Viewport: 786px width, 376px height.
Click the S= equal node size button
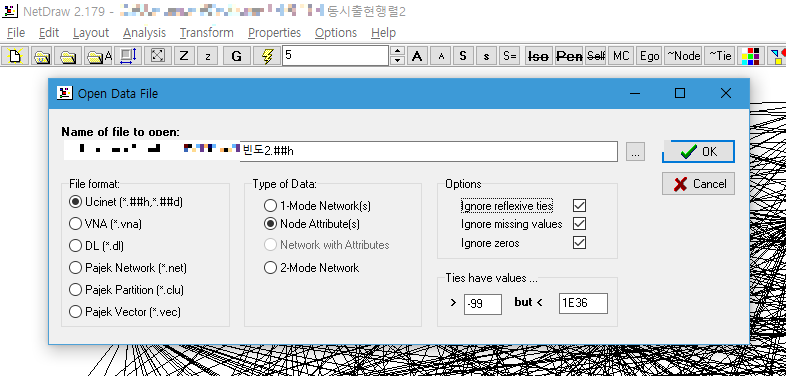[509, 56]
